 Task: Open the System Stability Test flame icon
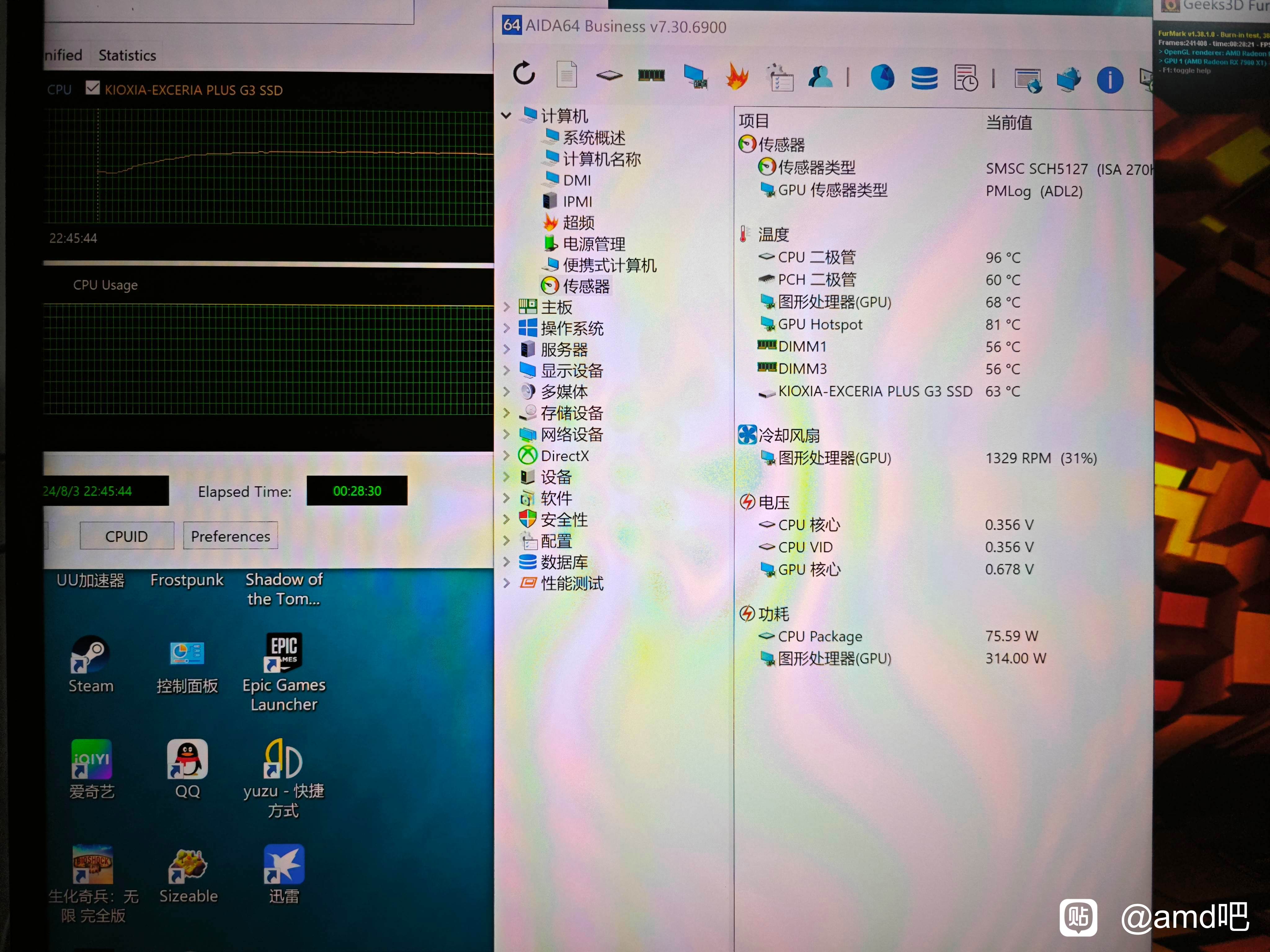click(737, 76)
